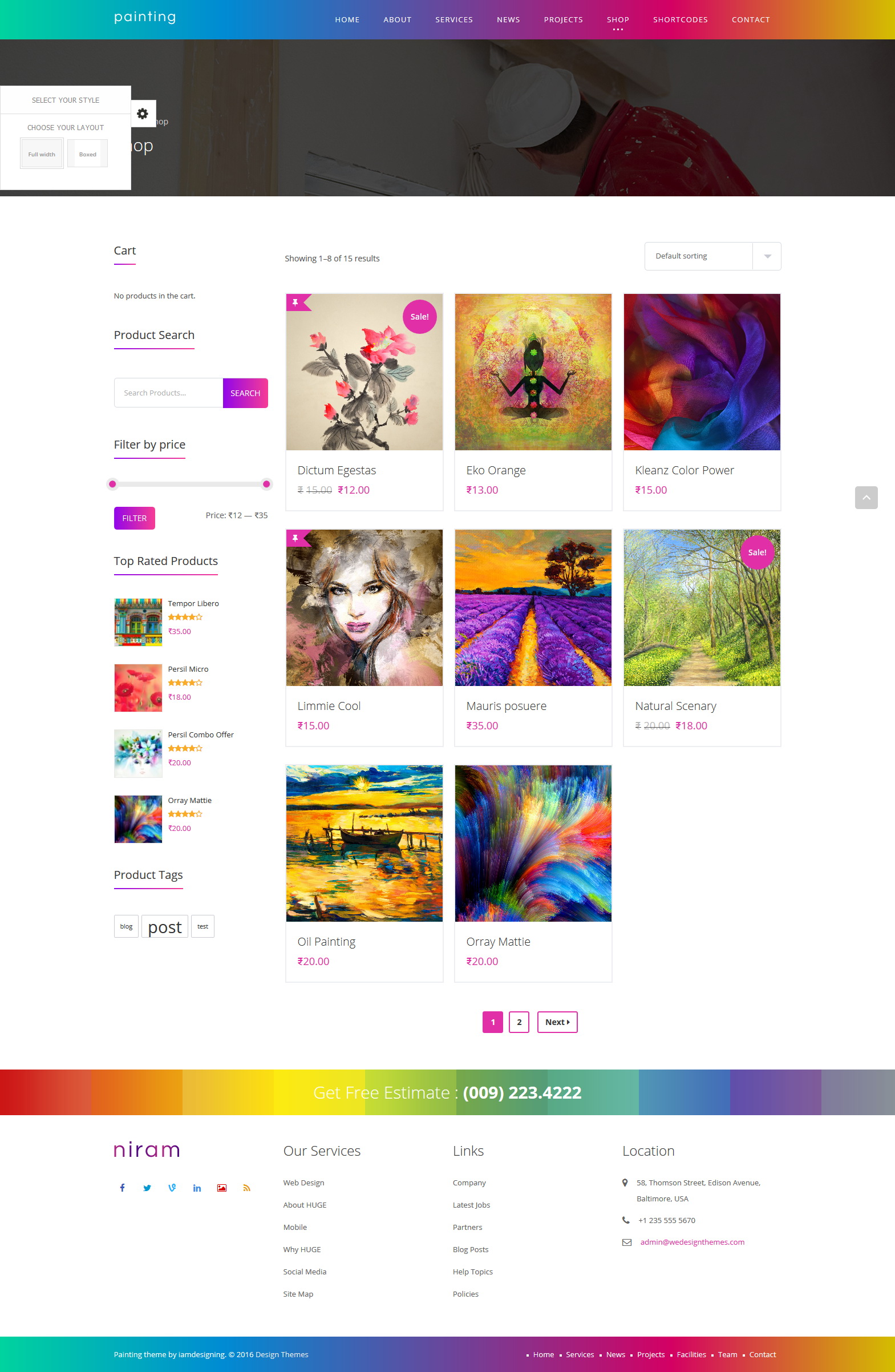This screenshot has height=1372, width=895.
Task: Open the Limmie Cool product image
Action: [365, 608]
